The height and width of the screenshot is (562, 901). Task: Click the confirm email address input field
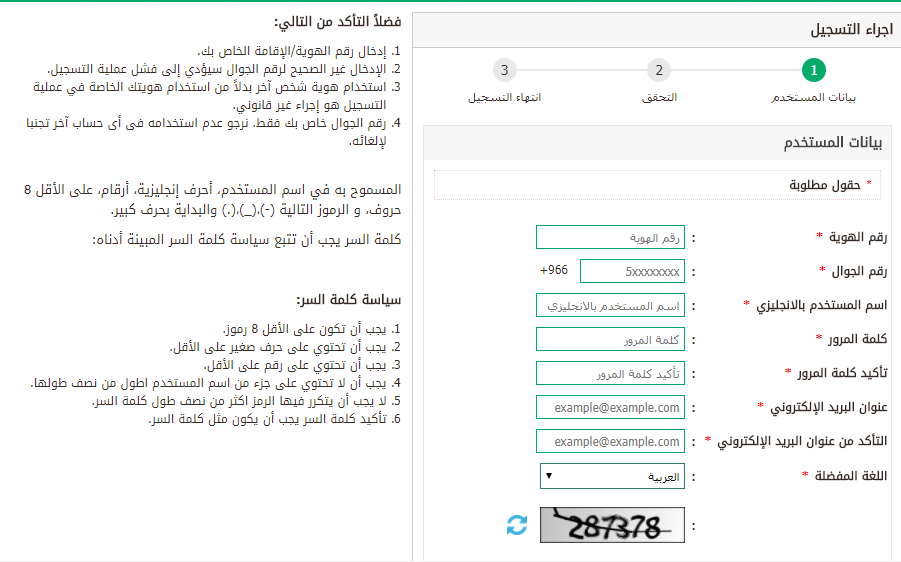click(610, 441)
